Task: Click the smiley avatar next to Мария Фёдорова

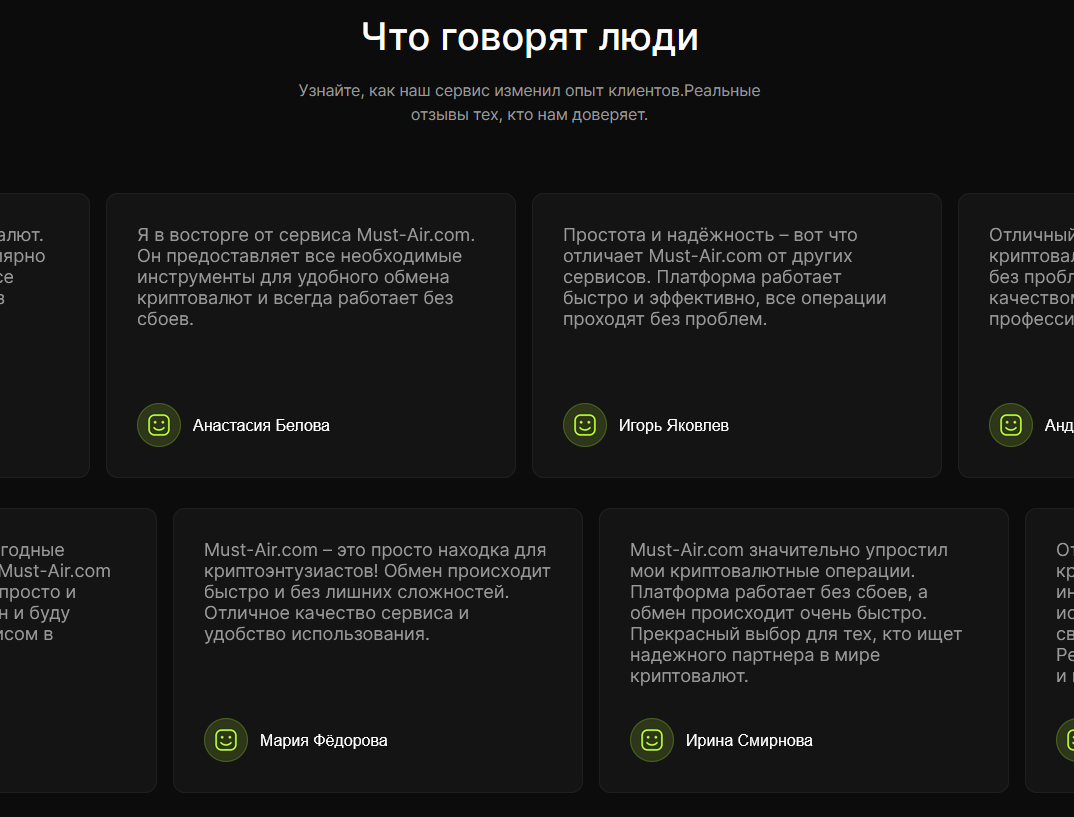Action: pyautogui.click(x=226, y=740)
